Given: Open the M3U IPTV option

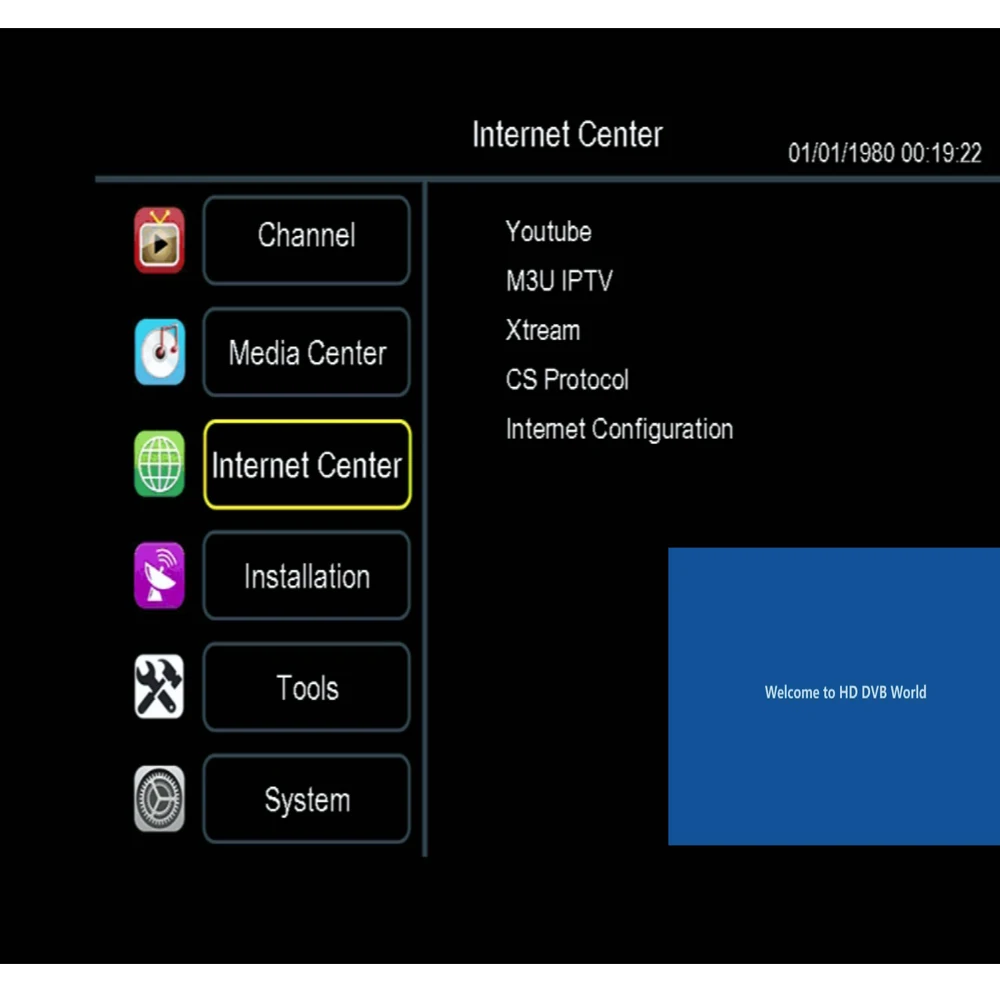Looking at the screenshot, I should (559, 281).
